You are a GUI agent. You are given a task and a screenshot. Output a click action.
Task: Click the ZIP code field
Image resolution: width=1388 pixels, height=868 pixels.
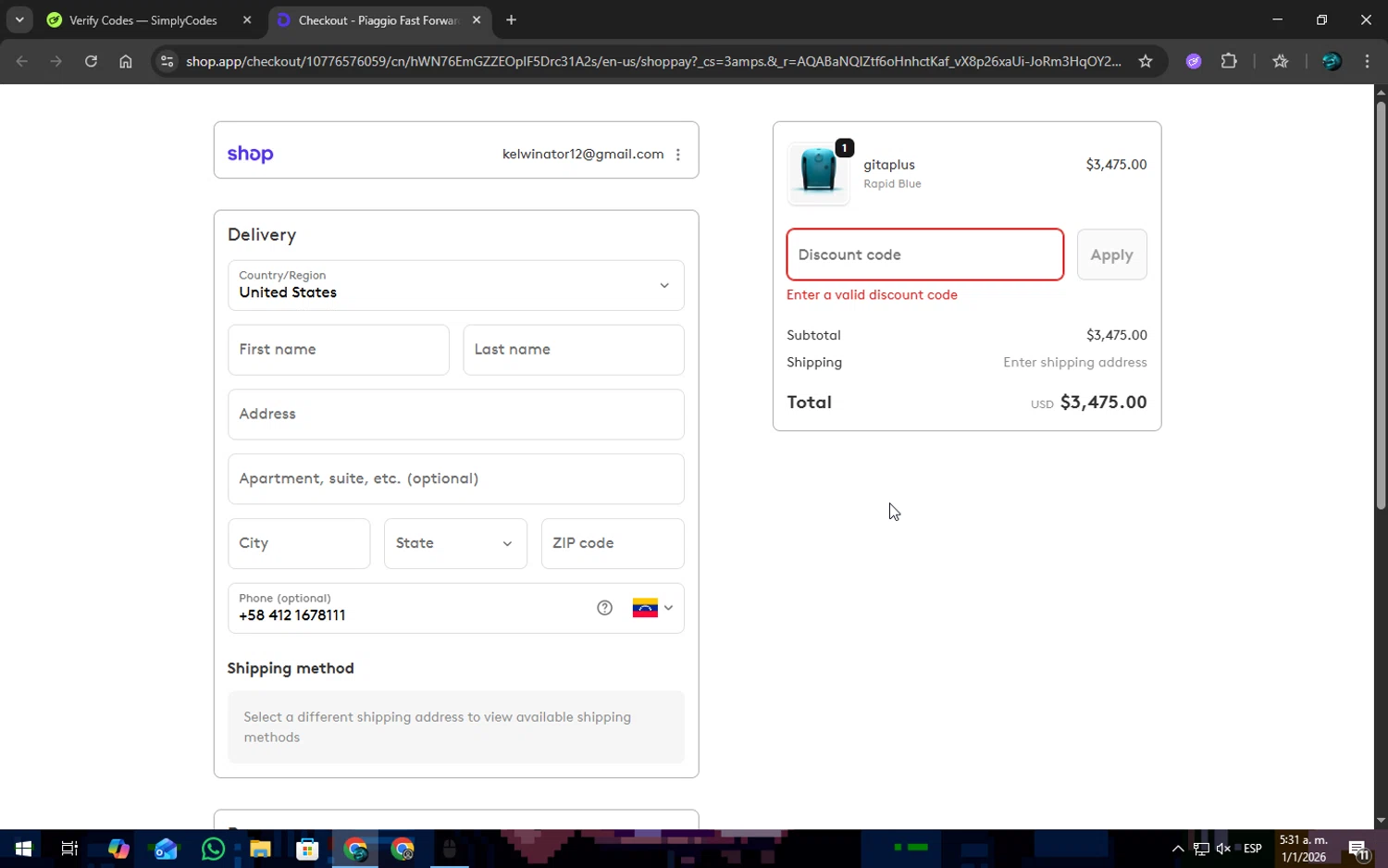point(613,543)
